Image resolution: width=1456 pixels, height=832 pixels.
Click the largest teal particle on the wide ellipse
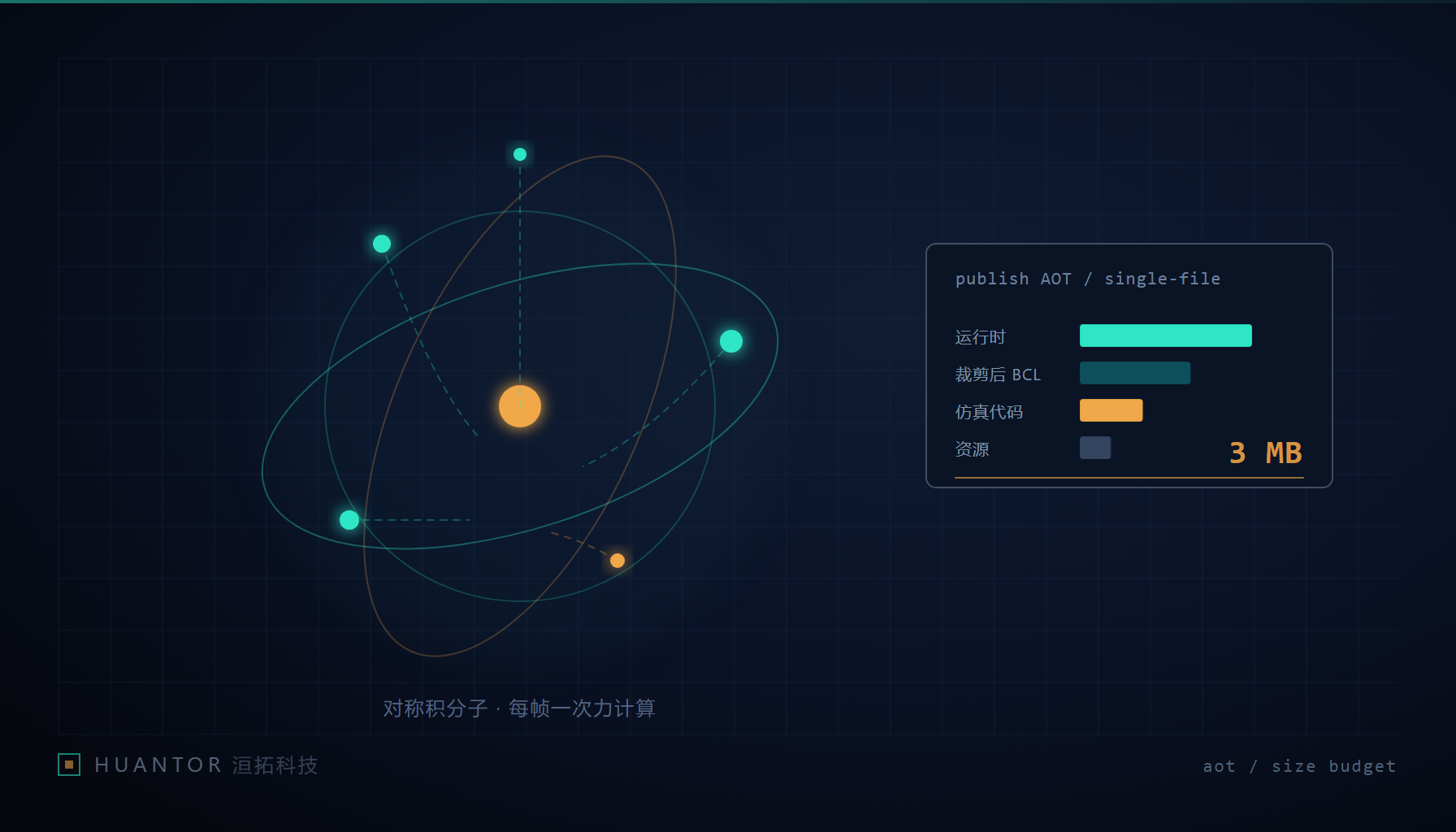click(x=731, y=341)
